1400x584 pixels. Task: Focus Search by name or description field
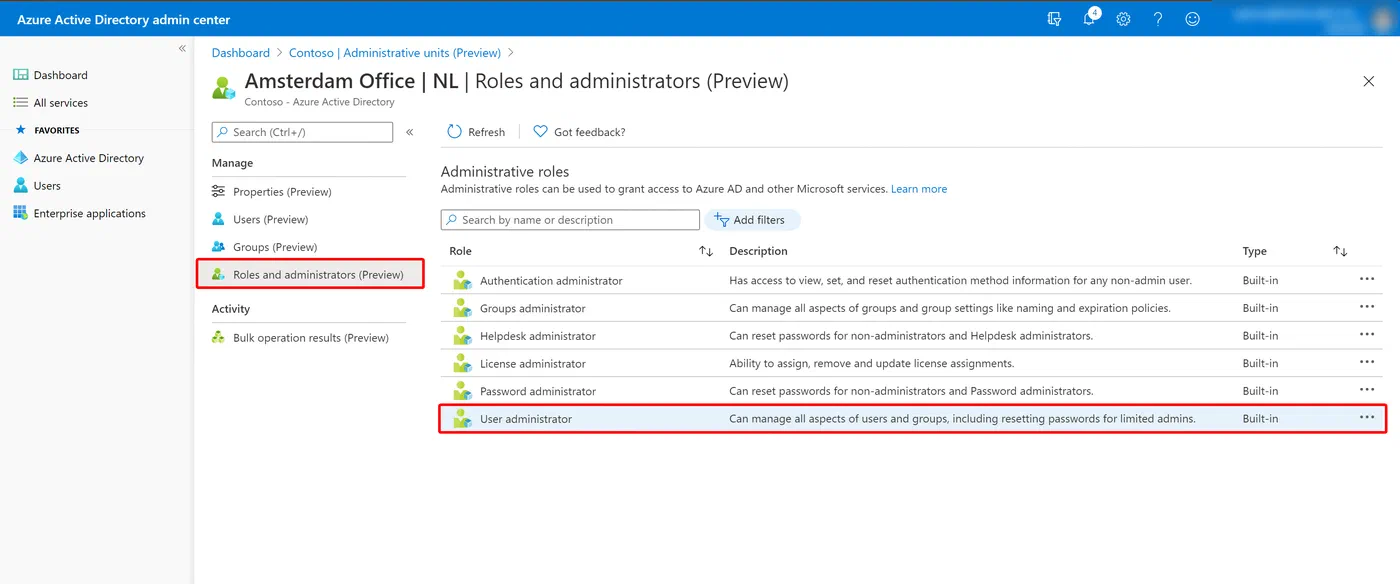570,220
